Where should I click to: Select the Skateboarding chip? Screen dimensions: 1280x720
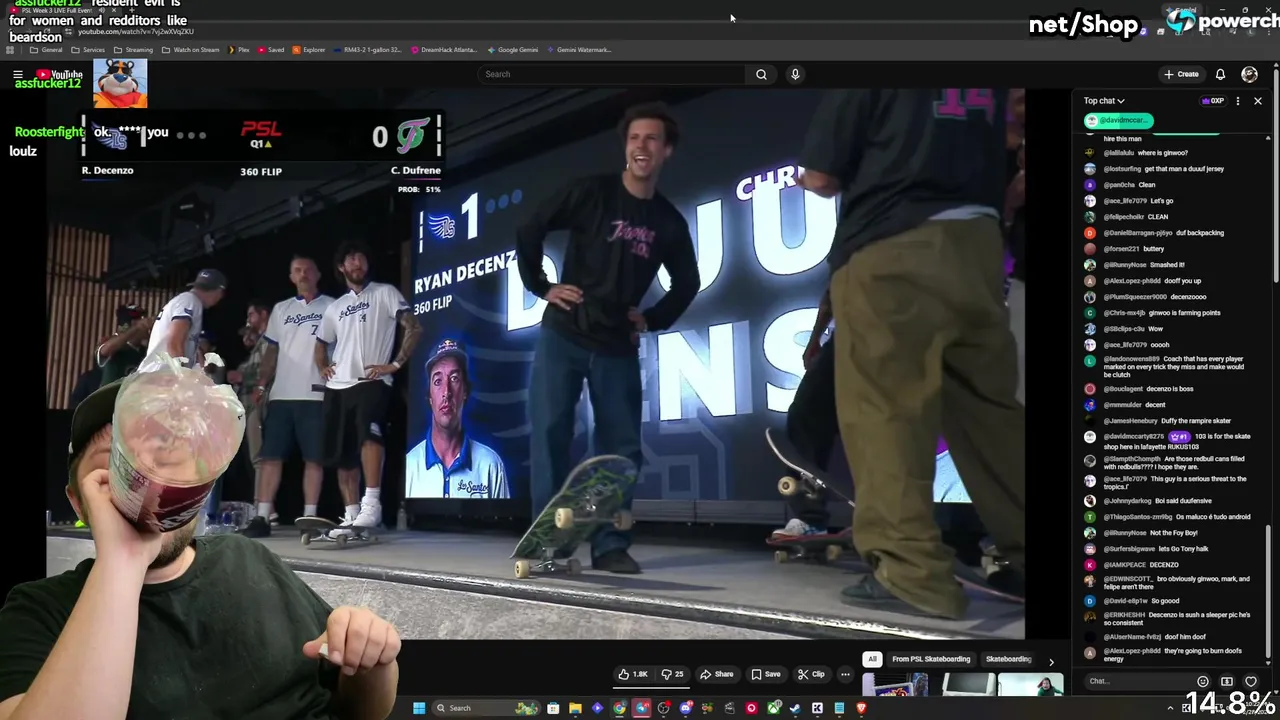(x=1008, y=659)
